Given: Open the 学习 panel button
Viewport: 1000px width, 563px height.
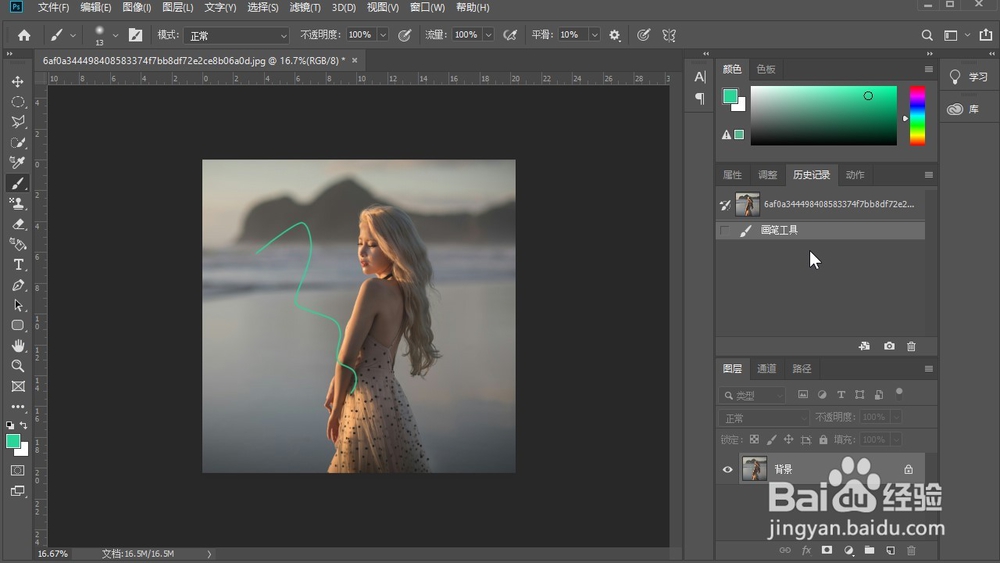Looking at the screenshot, I should [x=968, y=77].
